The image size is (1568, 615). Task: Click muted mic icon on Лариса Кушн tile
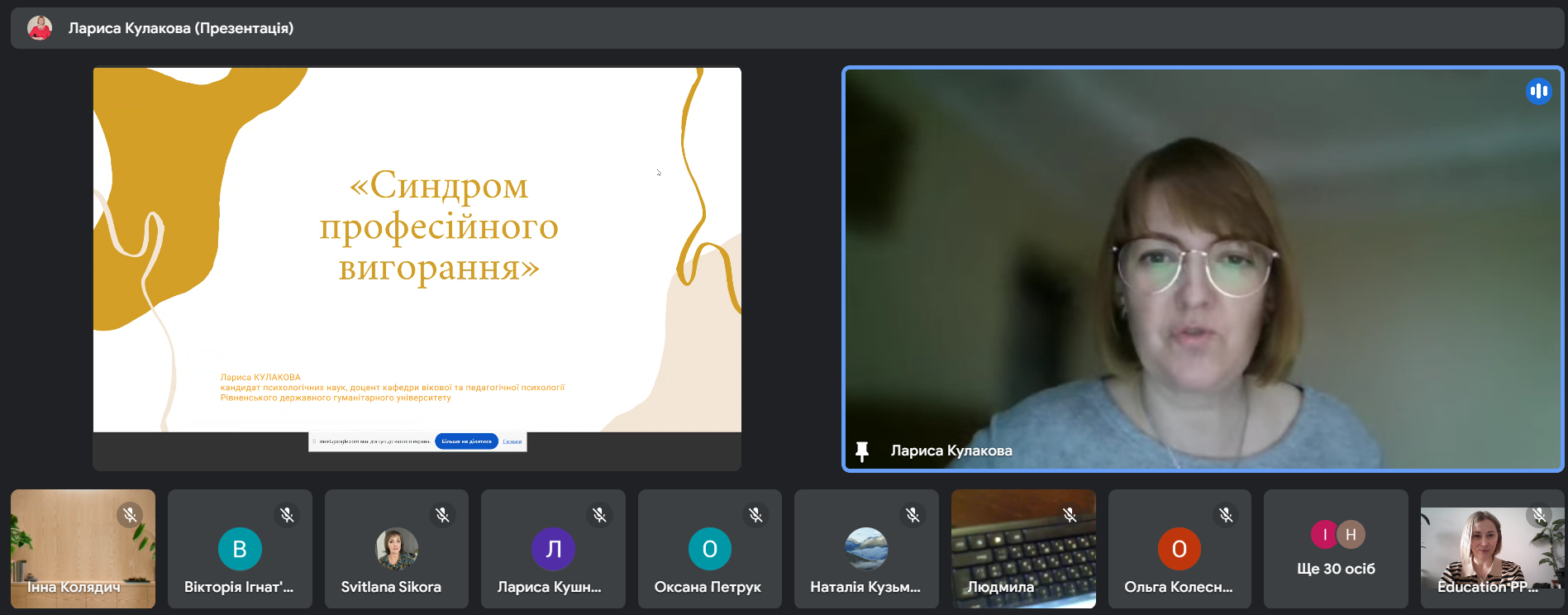coord(599,515)
